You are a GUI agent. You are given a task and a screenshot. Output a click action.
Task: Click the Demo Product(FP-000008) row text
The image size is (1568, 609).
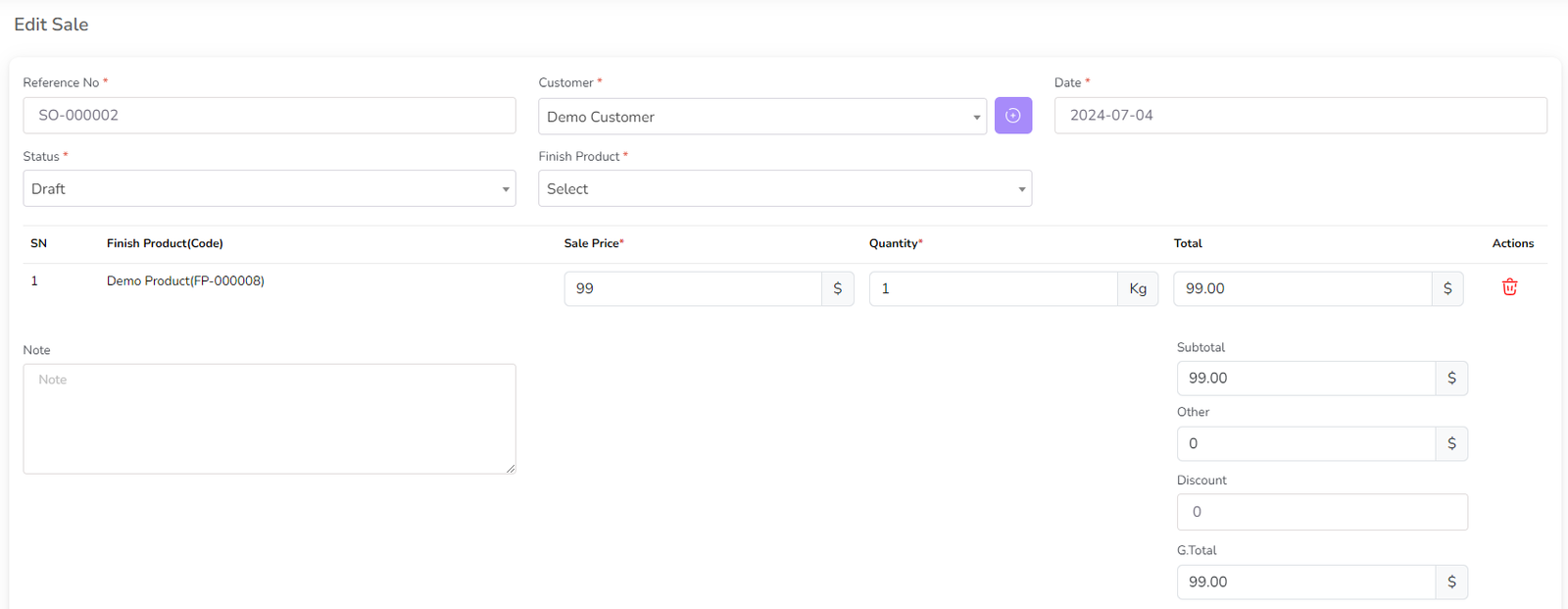[x=185, y=280]
